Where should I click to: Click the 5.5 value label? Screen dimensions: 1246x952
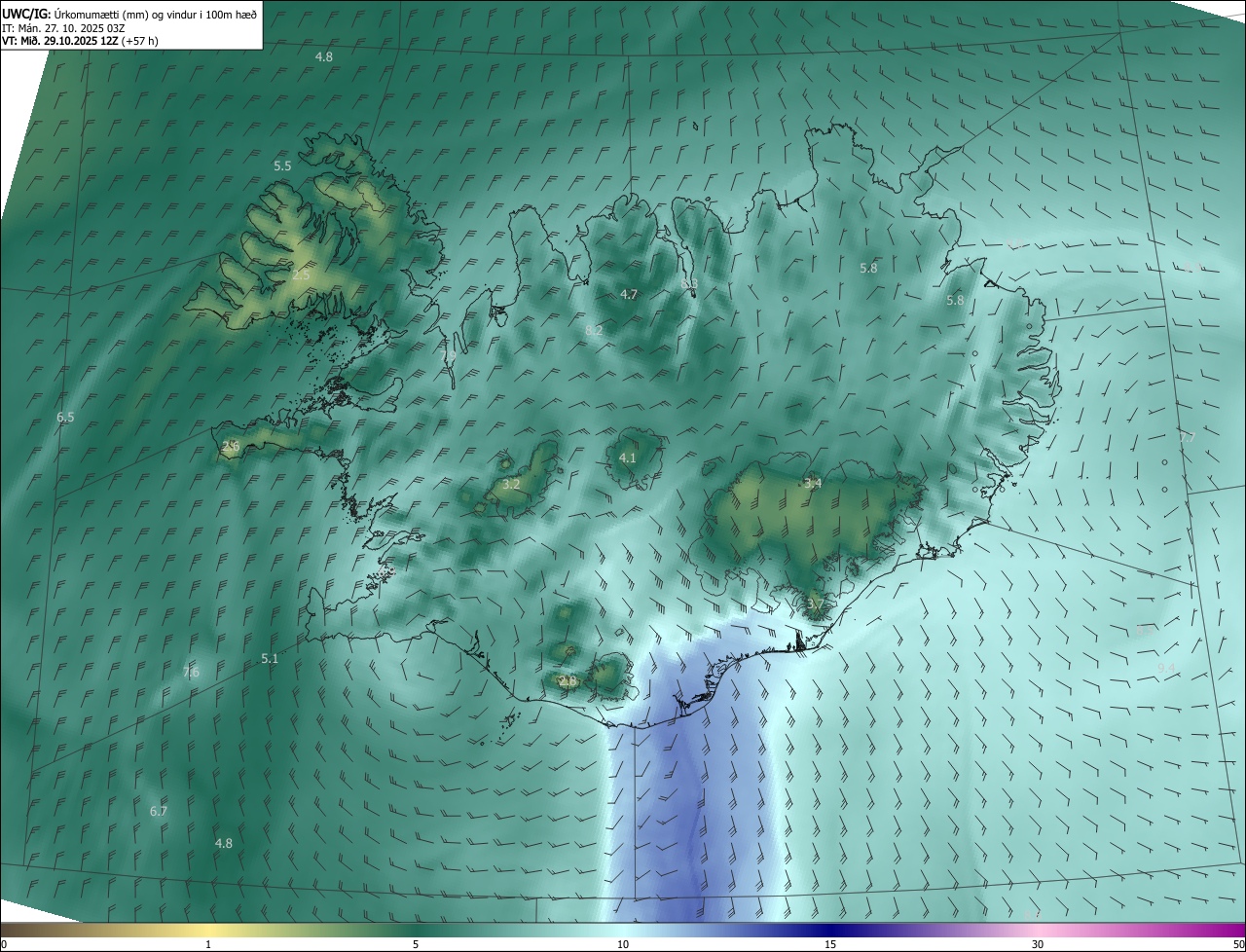(282, 166)
